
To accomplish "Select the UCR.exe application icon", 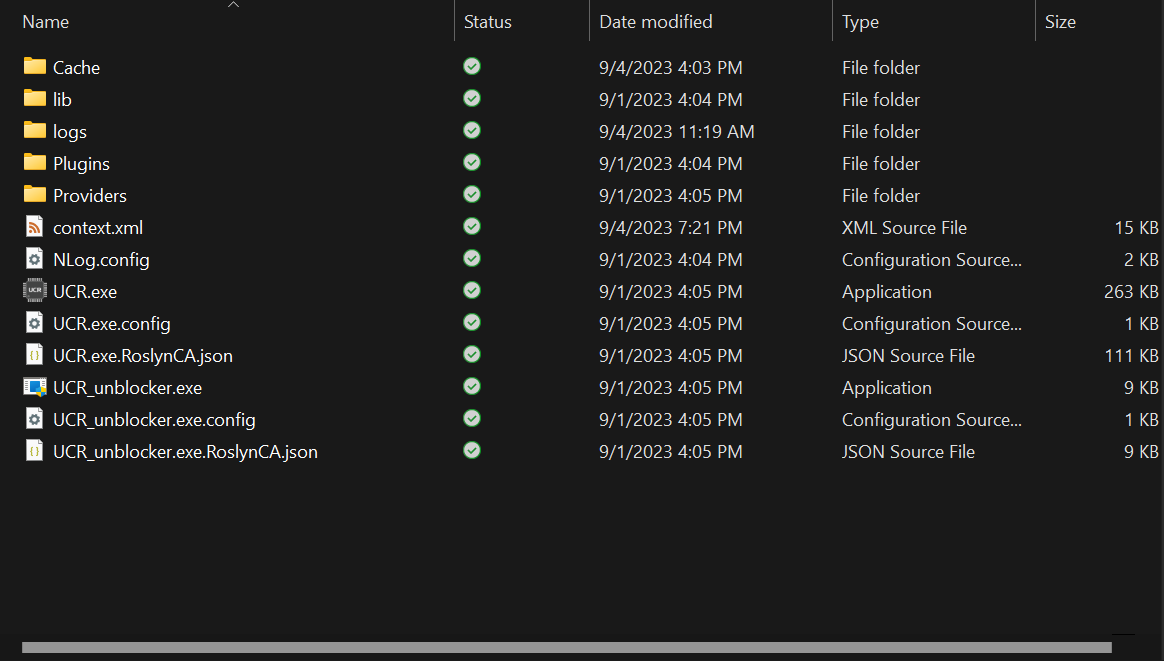I will (35, 290).
